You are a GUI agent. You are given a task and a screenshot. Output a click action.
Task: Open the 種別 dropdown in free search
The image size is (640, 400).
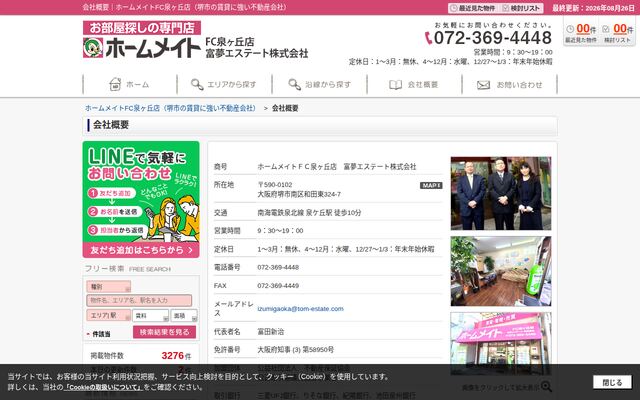point(109,287)
